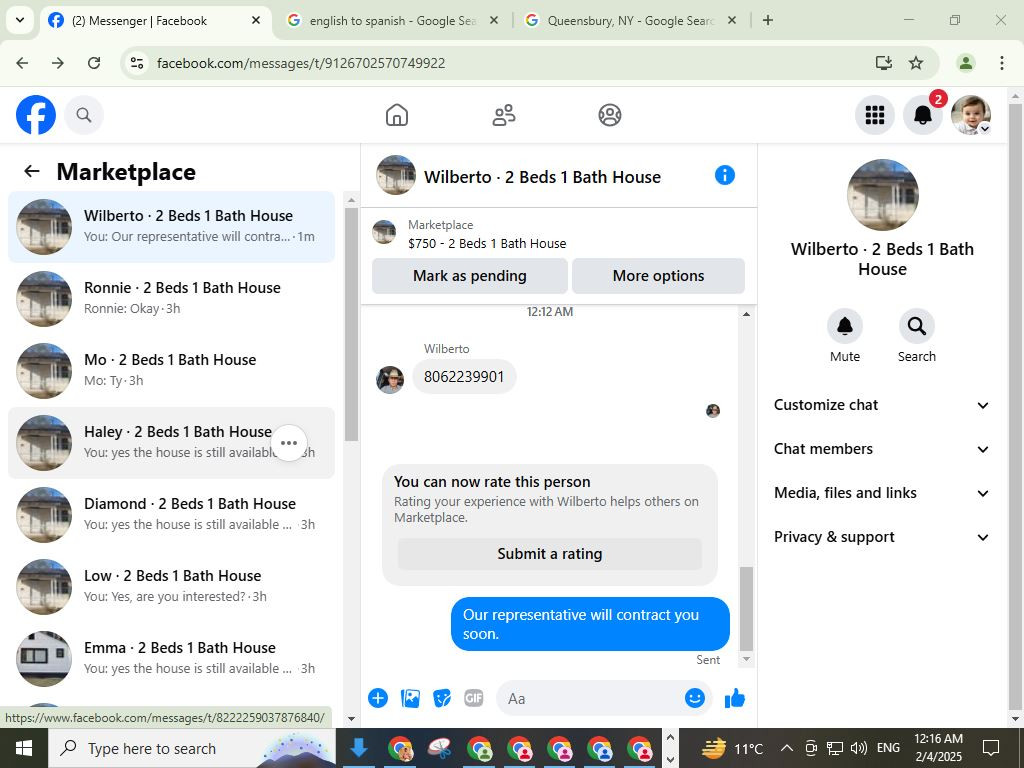Send a thumbs-up like
This screenshot has width=1024, height=768.
point(735,698)
